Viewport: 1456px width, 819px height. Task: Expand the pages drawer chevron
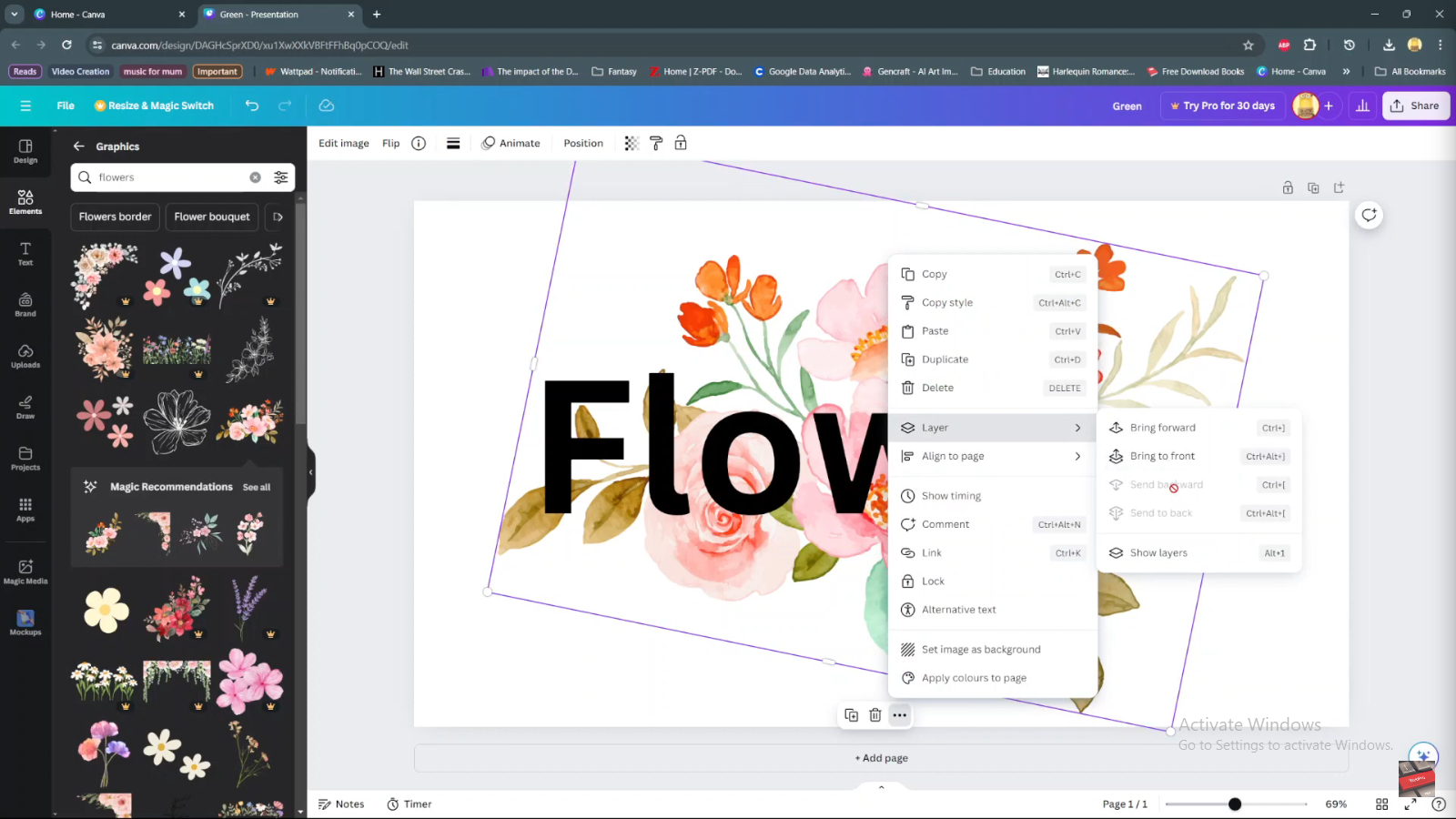tap(881, 787)
